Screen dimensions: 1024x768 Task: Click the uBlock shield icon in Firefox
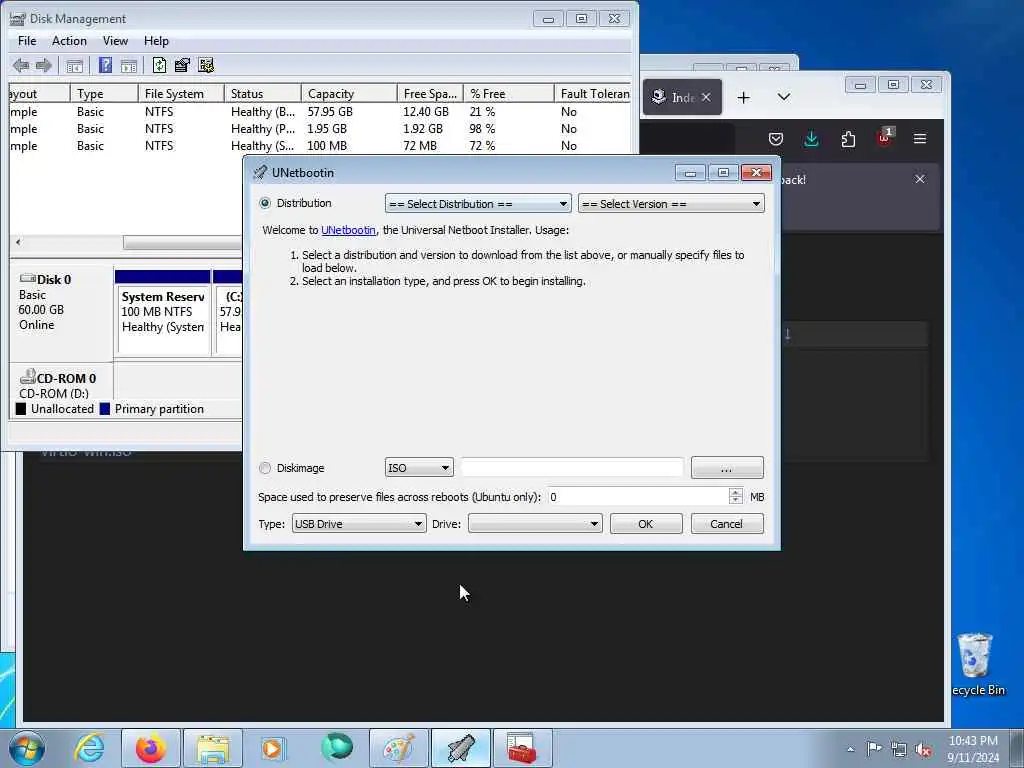click(x=884, y=138)
